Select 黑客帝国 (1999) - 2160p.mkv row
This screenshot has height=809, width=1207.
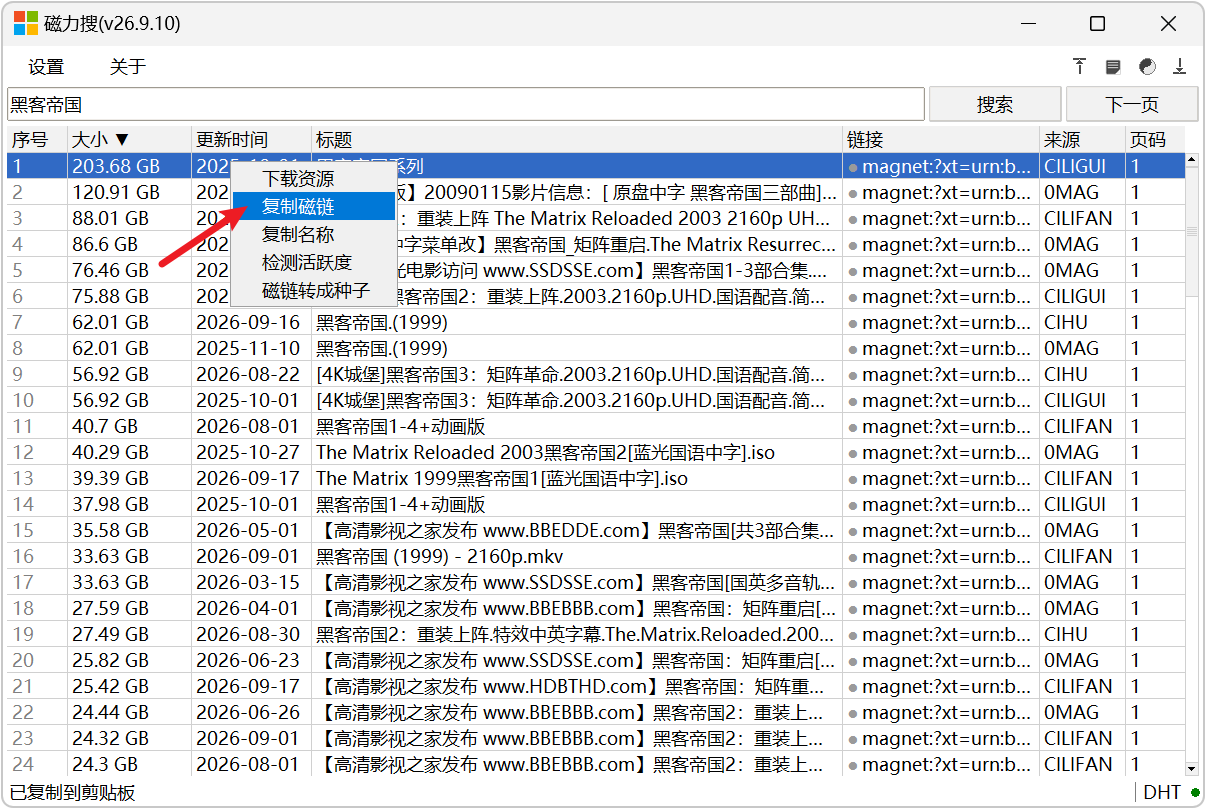(x=596, y=556)
